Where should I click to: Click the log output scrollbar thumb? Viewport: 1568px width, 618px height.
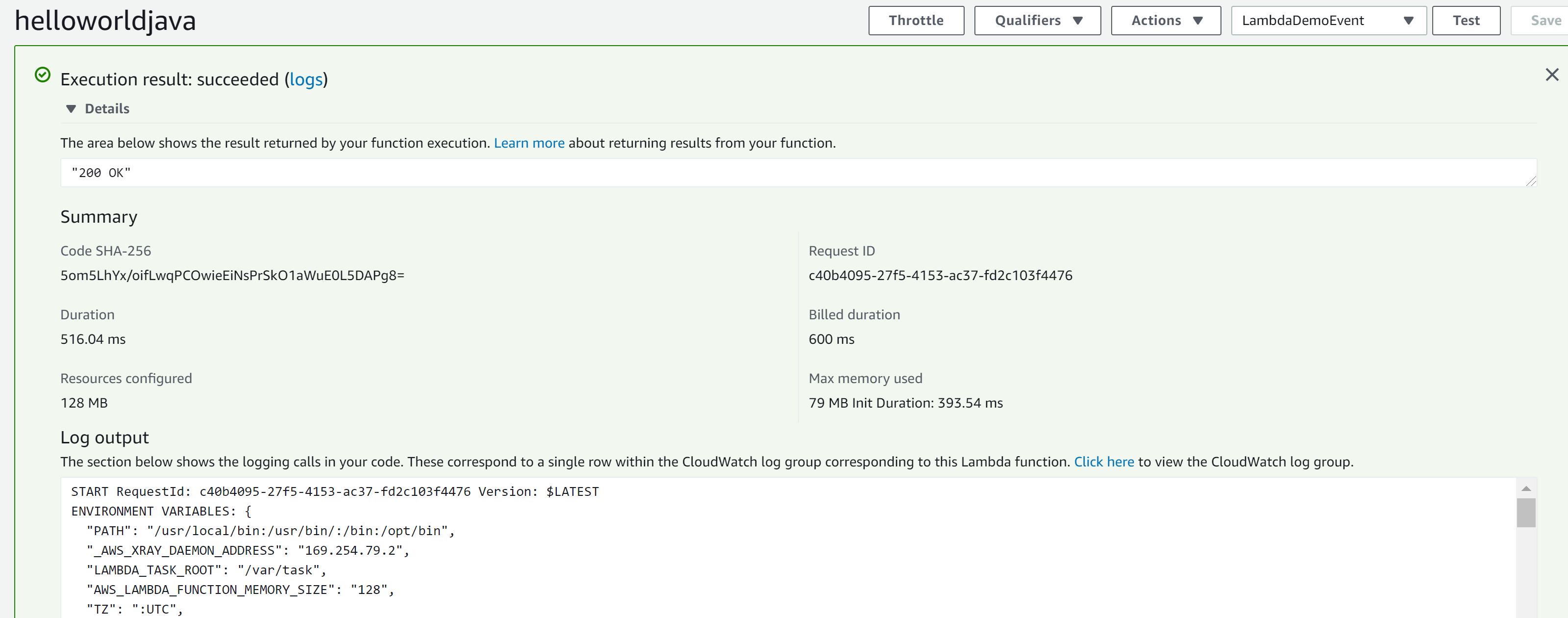(1525, 513)
